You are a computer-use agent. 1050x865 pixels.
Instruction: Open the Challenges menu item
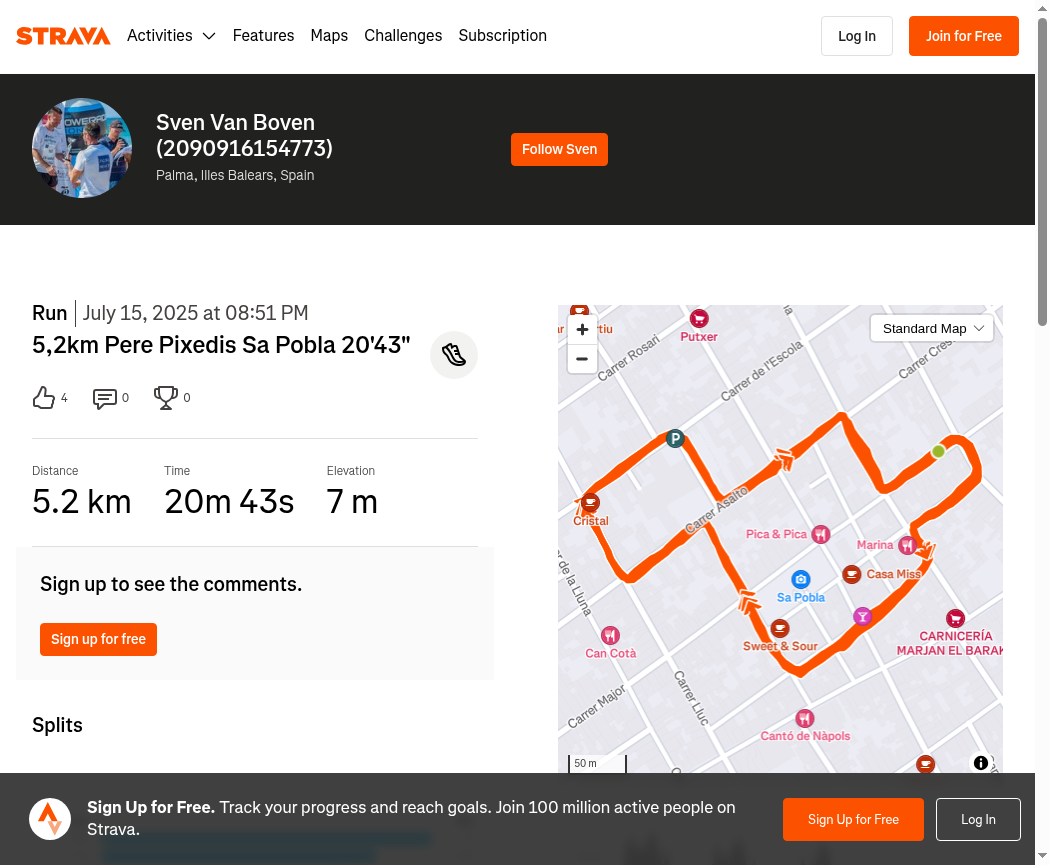403,35
